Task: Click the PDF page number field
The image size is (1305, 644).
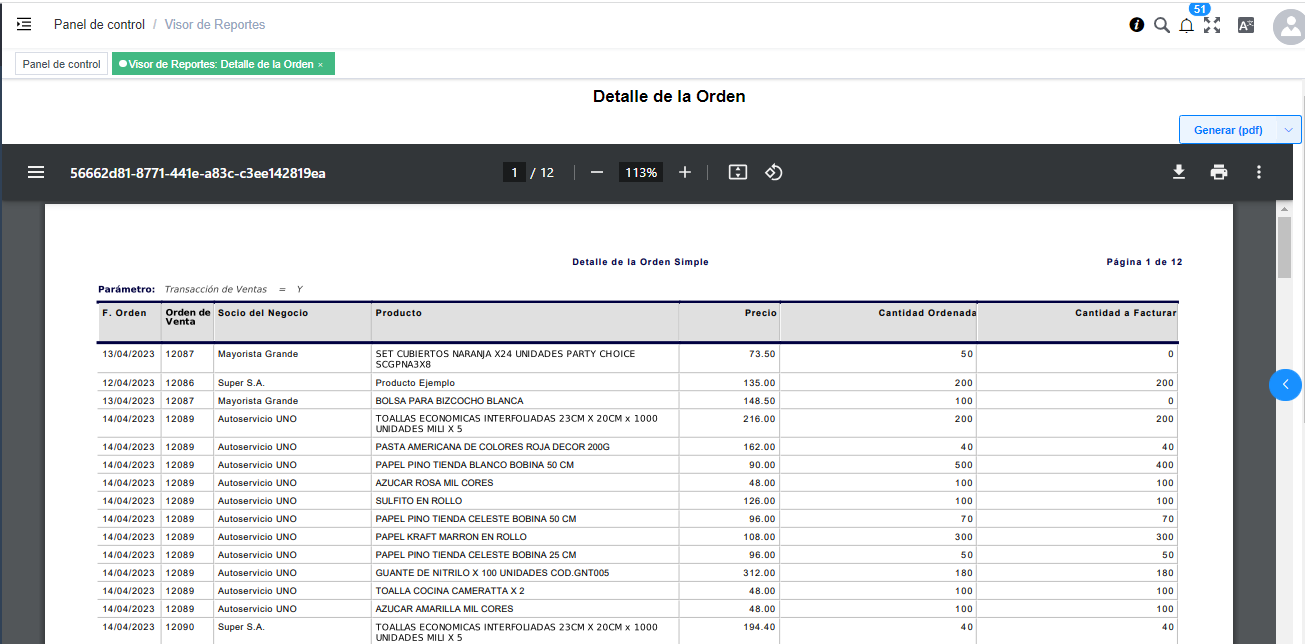Action: 514,173
